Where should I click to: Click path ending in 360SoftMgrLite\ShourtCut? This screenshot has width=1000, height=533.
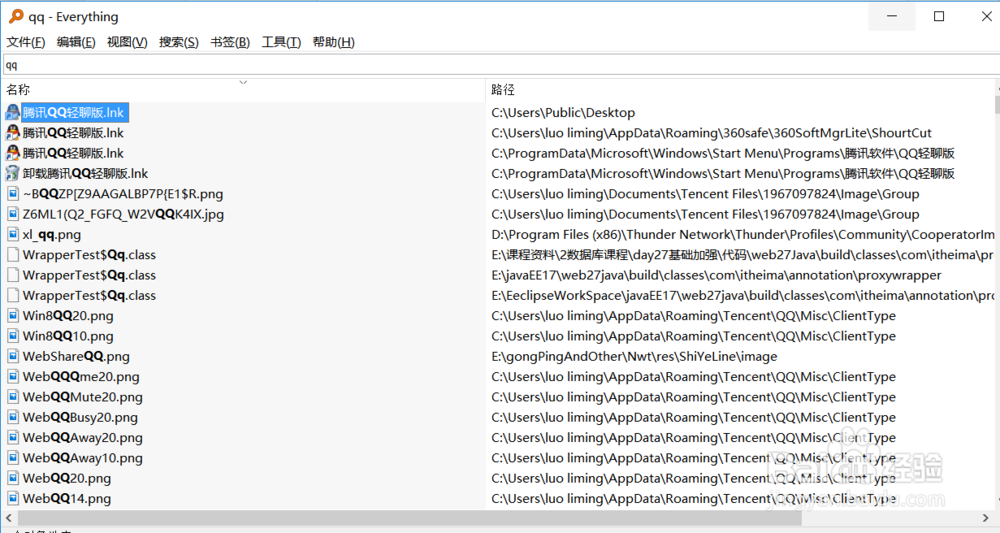(x=711, y=133)
